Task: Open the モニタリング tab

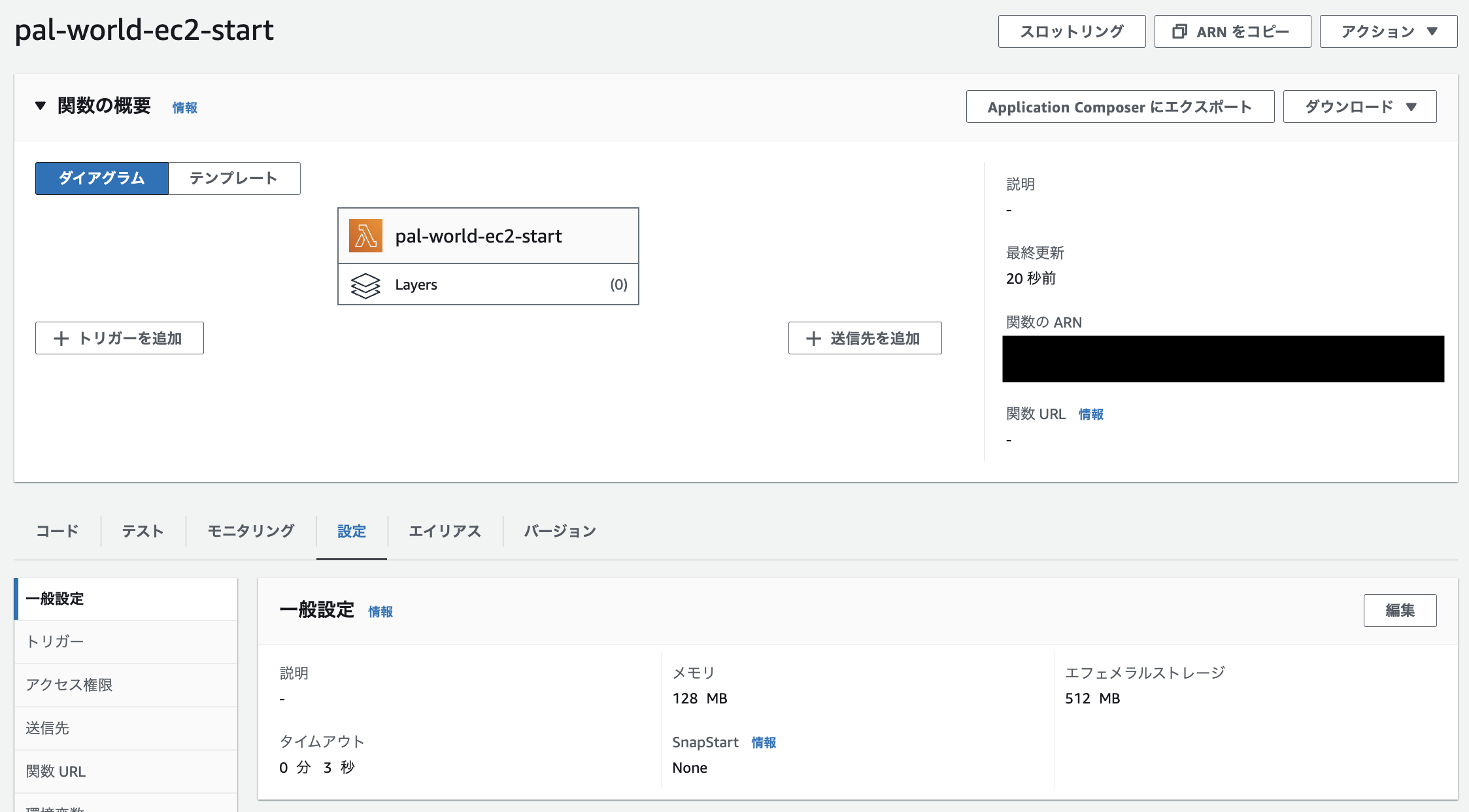Action: coord(251,531)
